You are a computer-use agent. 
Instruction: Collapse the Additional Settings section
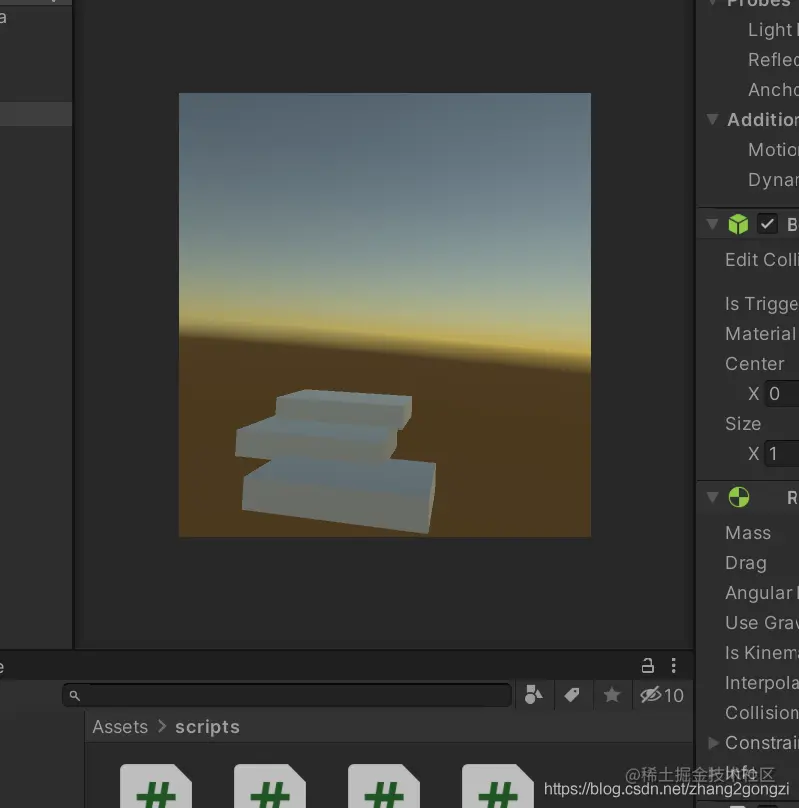pyautogui.click(x=712, y=120)
